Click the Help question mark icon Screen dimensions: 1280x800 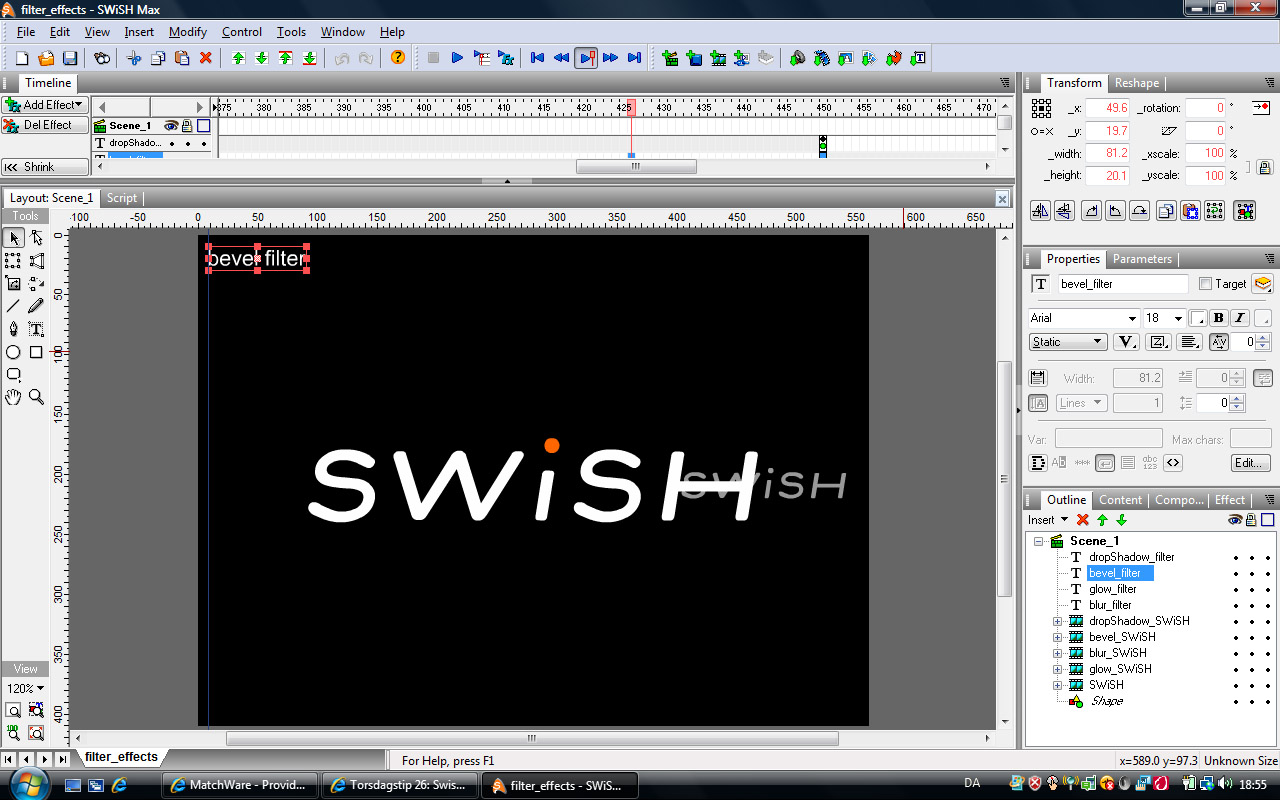pos(398,58)
